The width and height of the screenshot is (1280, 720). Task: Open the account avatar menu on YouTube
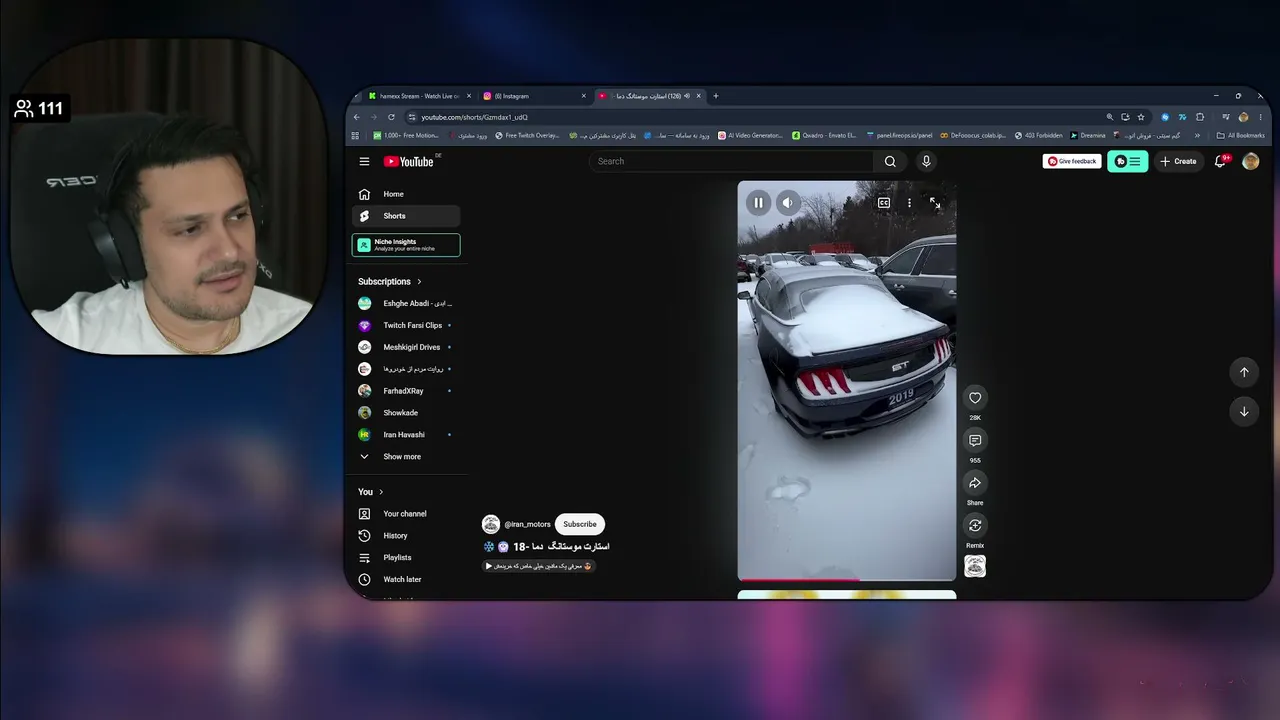point(1250,161)
